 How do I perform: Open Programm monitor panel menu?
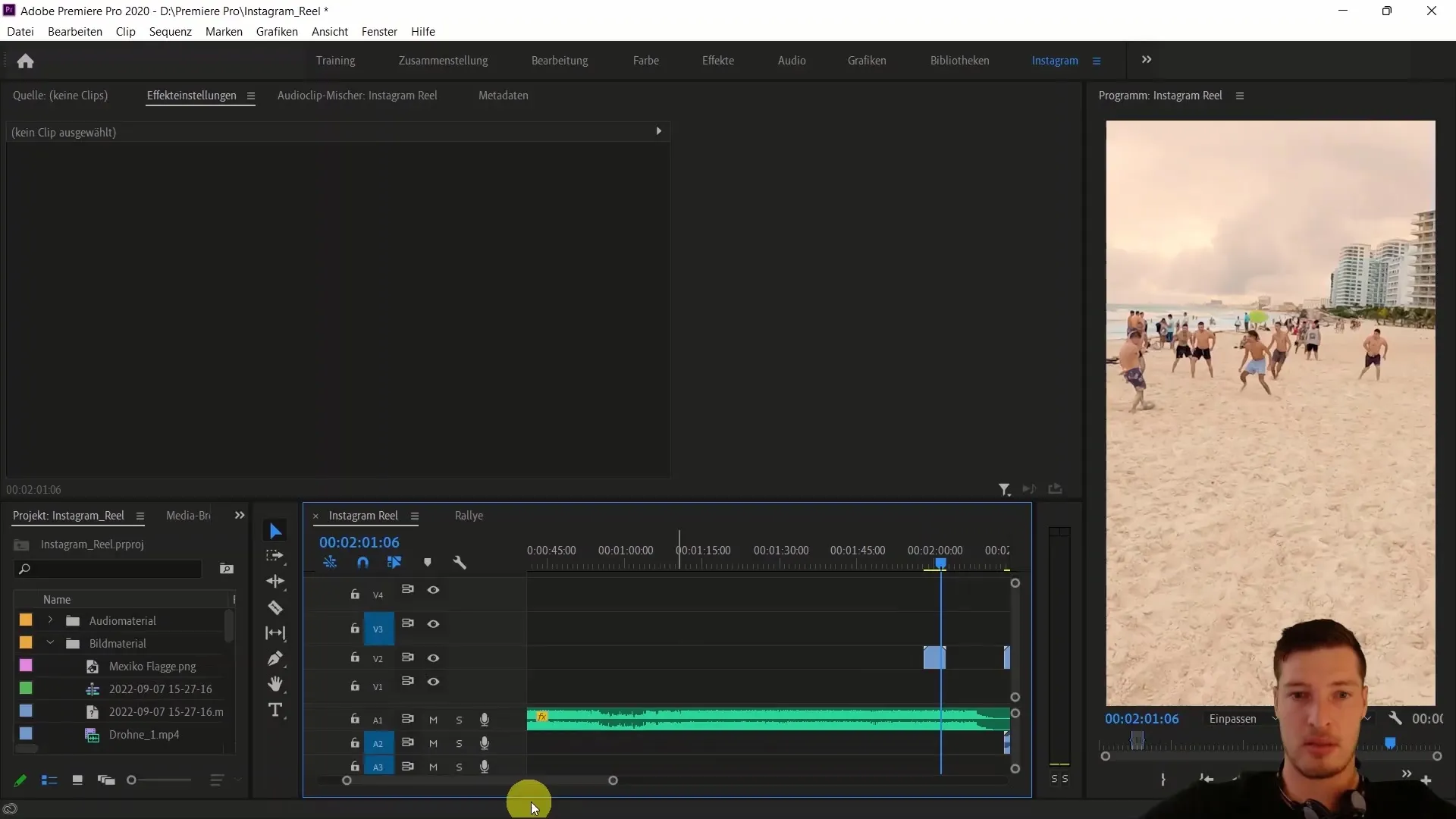pos(1240,96)
